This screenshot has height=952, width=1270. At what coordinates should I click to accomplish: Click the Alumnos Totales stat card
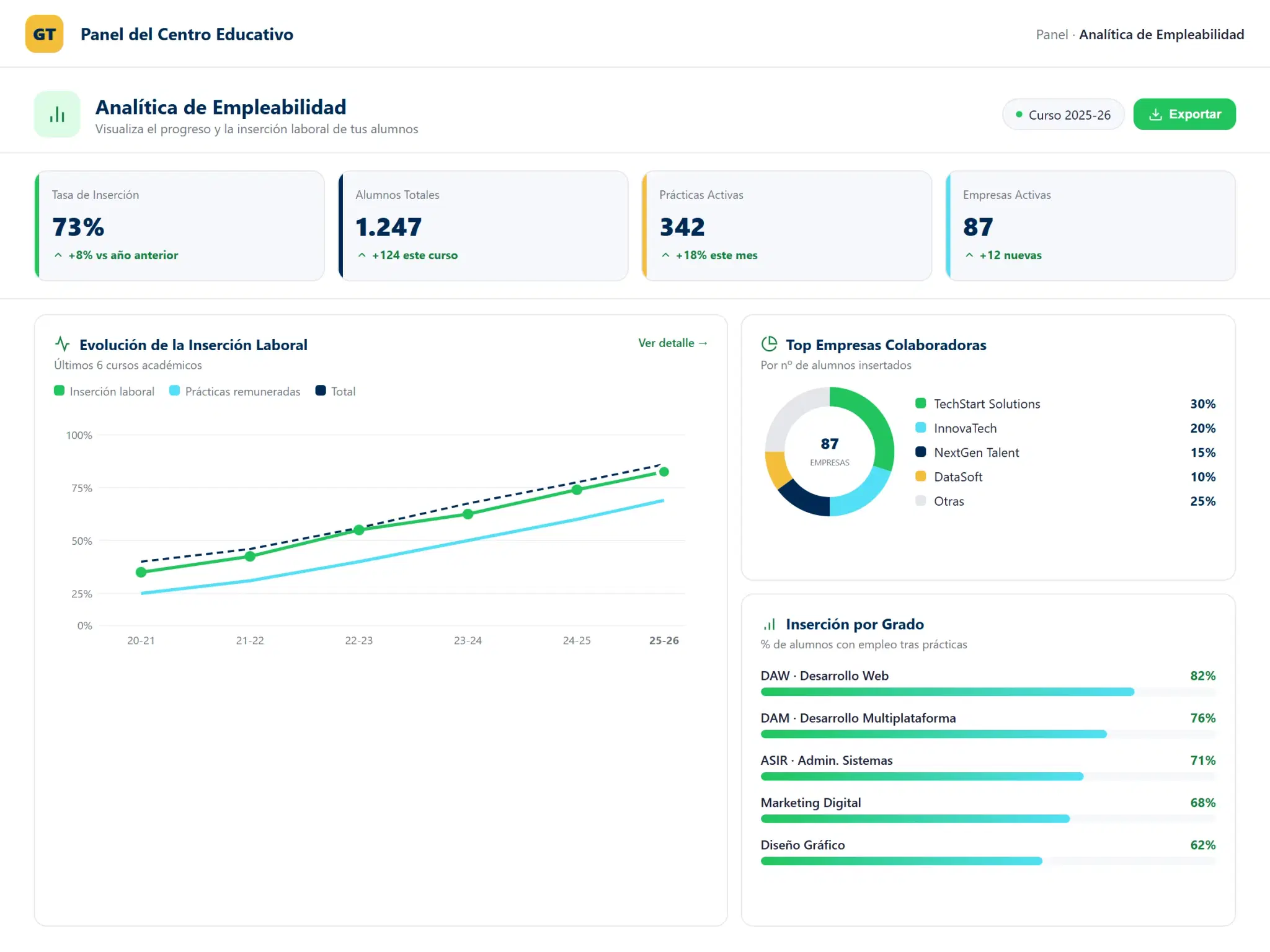(x=483, y=226)
